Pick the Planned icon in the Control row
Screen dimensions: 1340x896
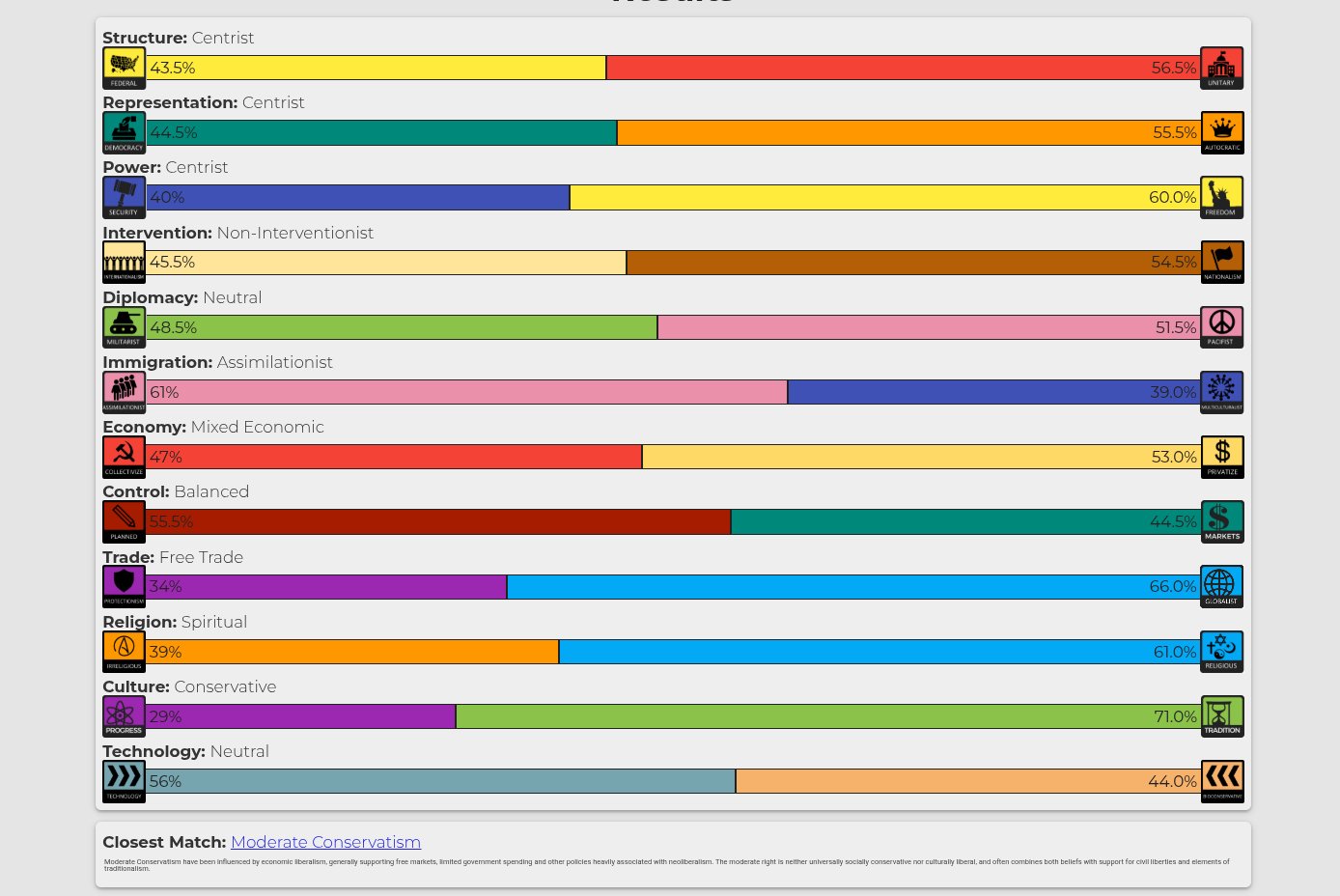click(124, 521)
